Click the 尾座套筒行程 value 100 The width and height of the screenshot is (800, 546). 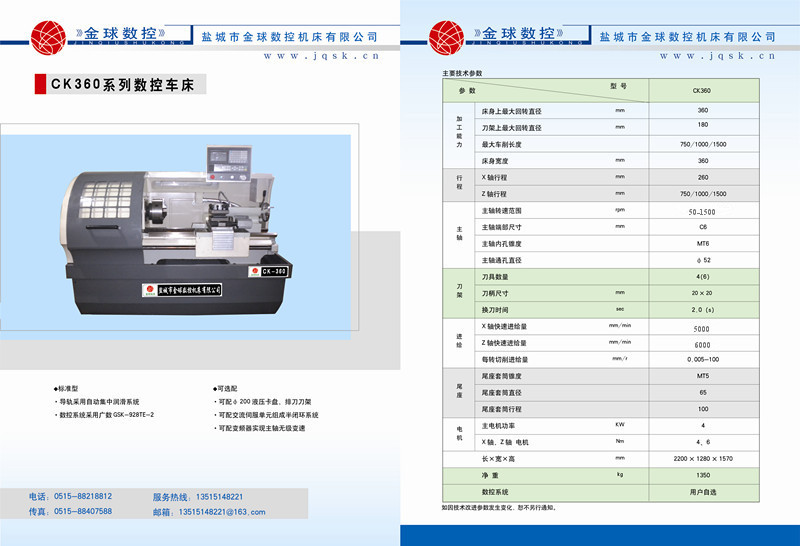point(703,409)
